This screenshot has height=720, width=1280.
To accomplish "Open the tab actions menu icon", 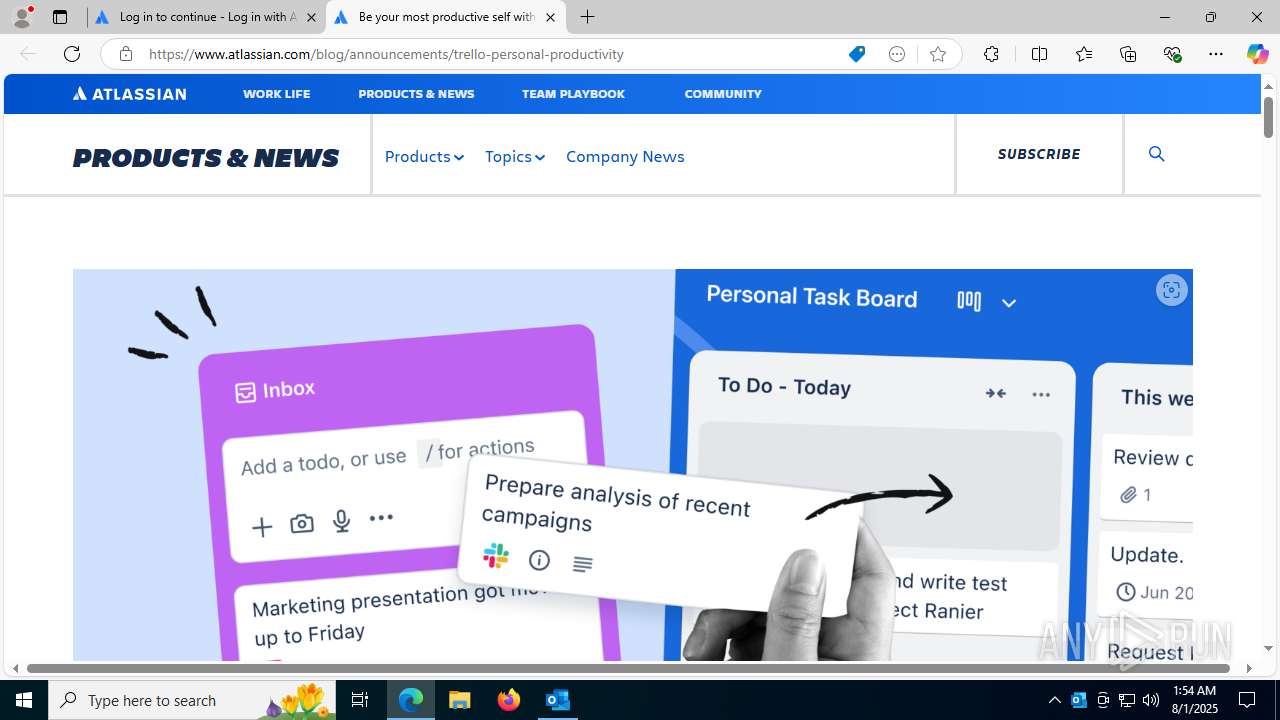I will click(x=60, y=17).
